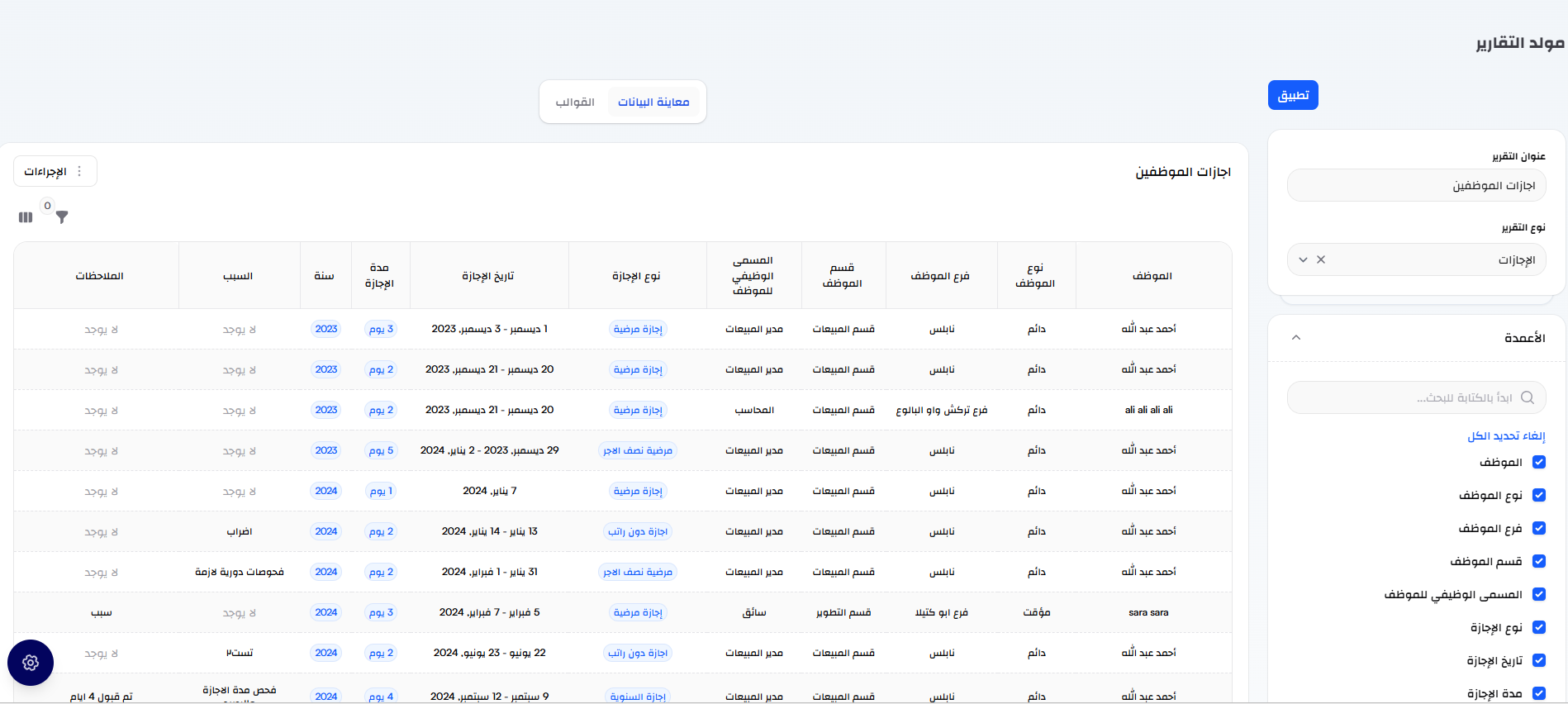This screenshot has width=1568, height=704.
Task: Click date 5 فبراير - 7 فبراير 2024
Action: [x=490, y=612]
